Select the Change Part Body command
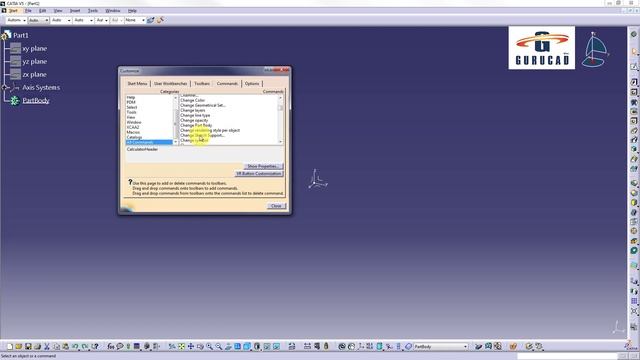The width and height of the screenshot is (640, 360). point(196,125)
